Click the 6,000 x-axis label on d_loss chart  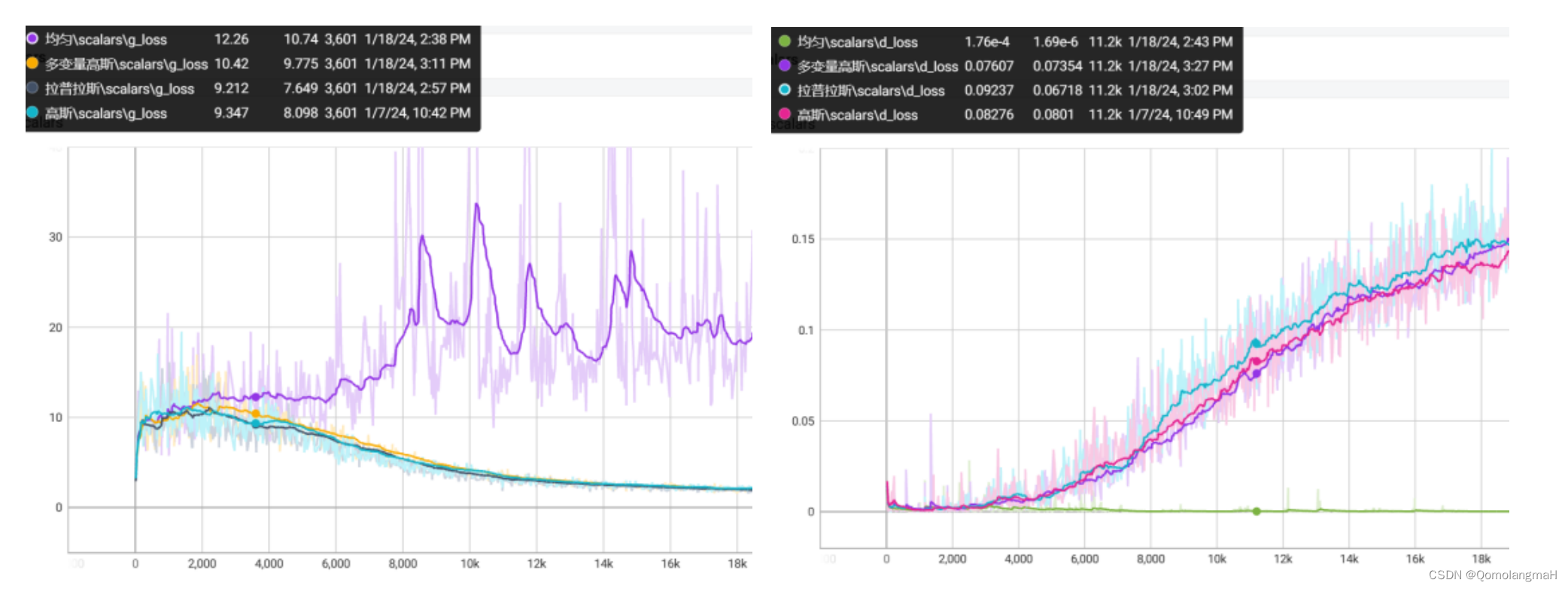(1084, 559)
